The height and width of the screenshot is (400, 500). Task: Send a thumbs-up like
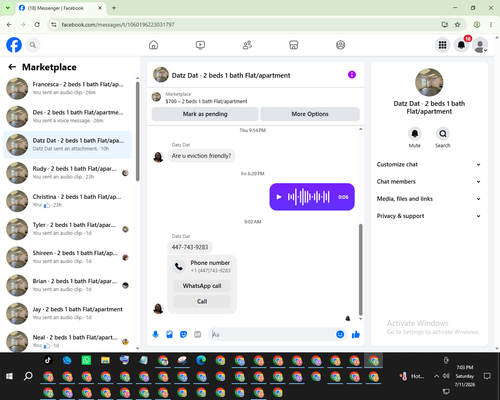pos(356,334)
